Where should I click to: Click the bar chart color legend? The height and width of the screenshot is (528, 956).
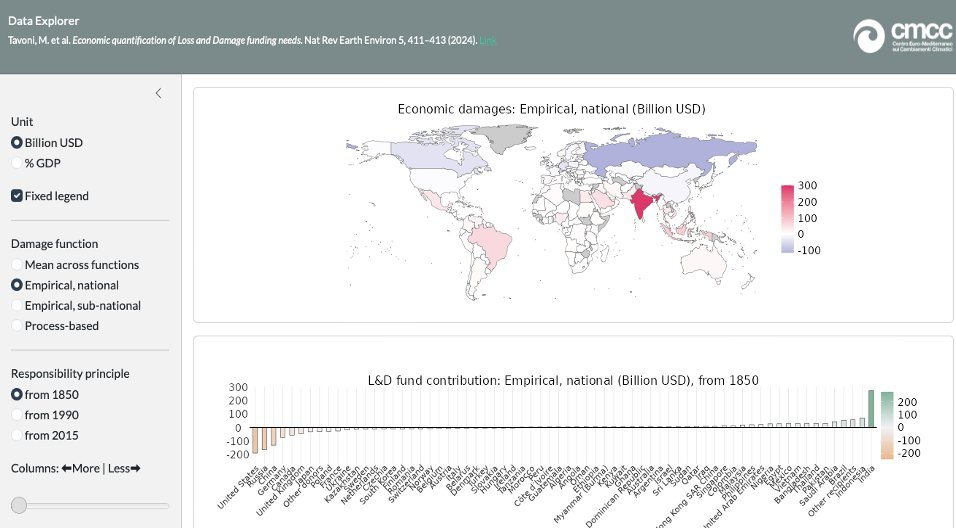tap(887, 425)
